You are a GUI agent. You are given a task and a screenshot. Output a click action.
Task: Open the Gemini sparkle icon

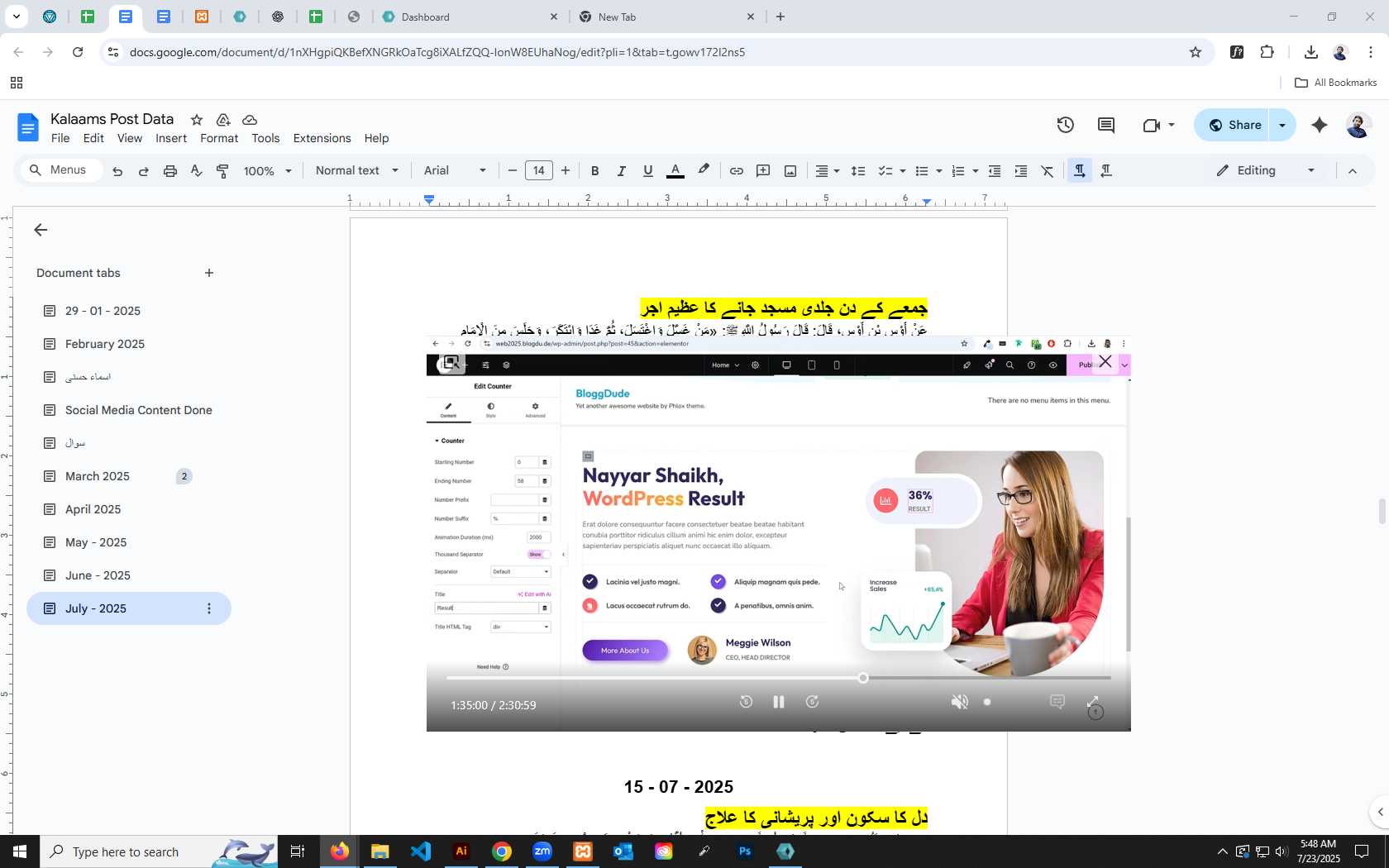tap(1320, 125)
